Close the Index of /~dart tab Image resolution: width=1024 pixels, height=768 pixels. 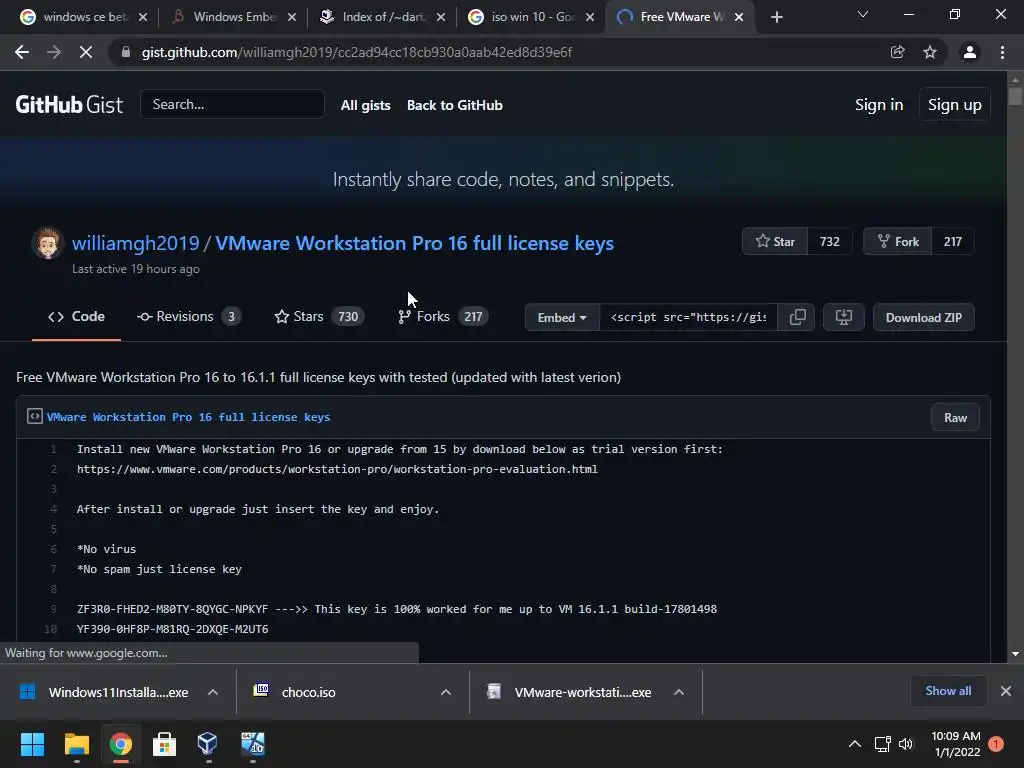(441, 17)
